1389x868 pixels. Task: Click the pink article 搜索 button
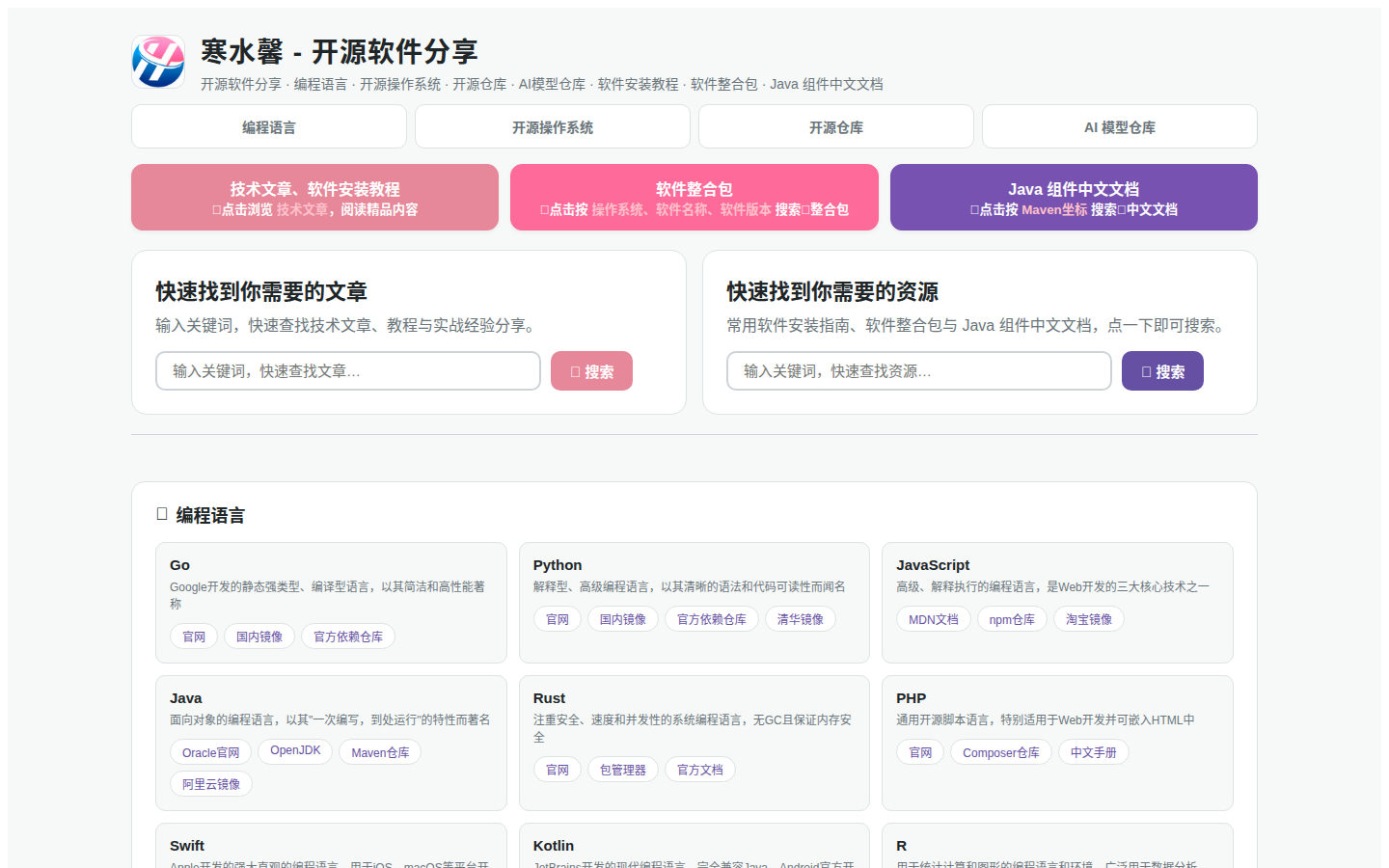pos(591,371)
